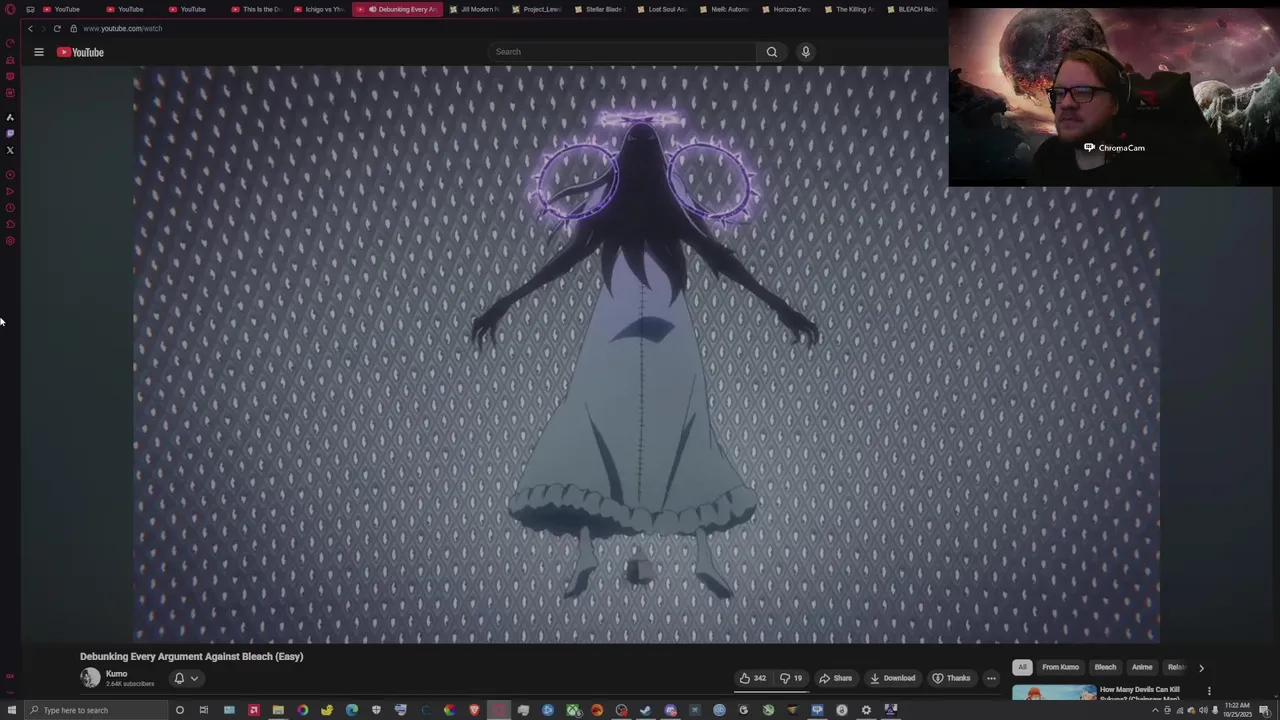Screen dimensions: 1280x720
Task: Switch to the 'NieR: Automa' tab
Action: coord(723,9)
